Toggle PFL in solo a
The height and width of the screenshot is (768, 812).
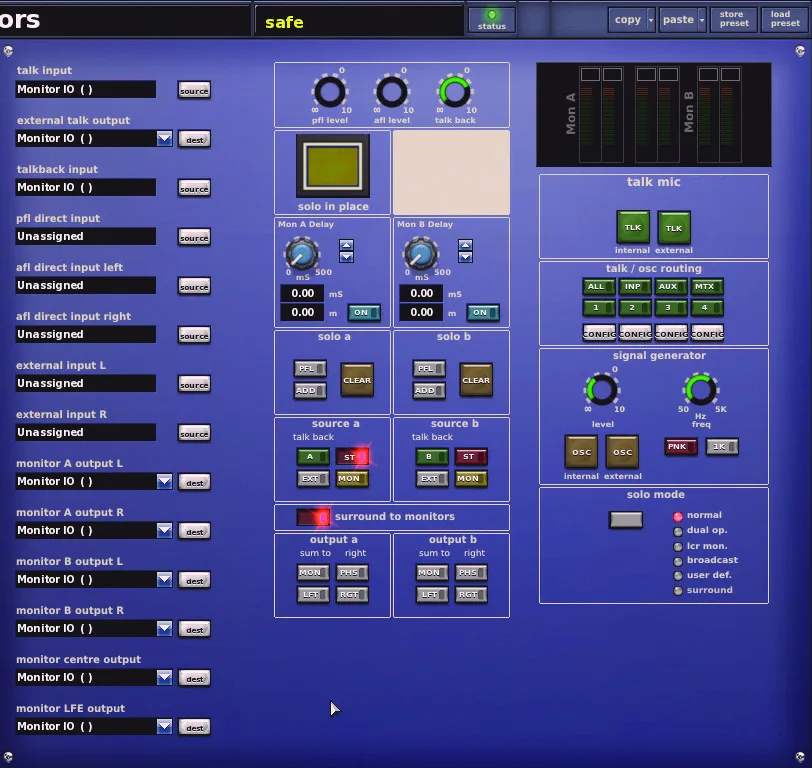[310, 369]
